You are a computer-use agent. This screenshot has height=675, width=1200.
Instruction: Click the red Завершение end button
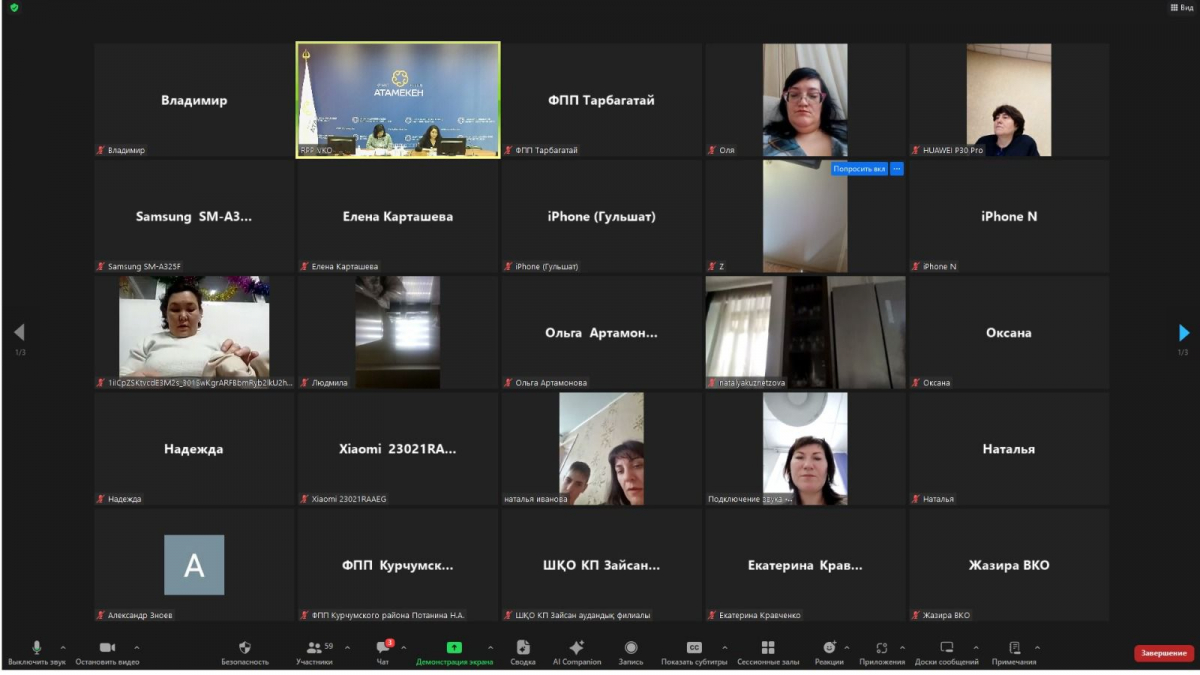tap(1164, 653)
